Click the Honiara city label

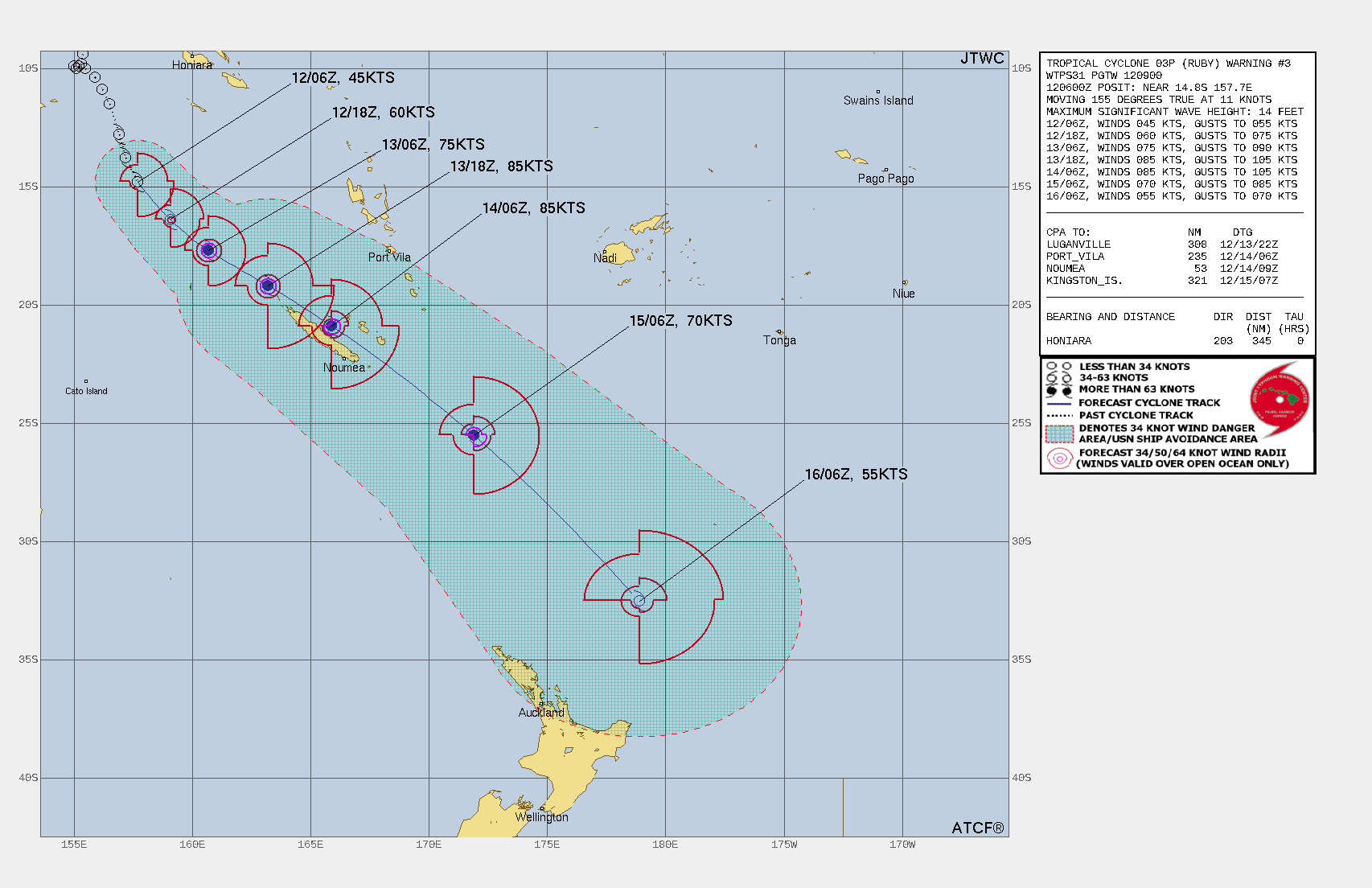coord(192,65)
